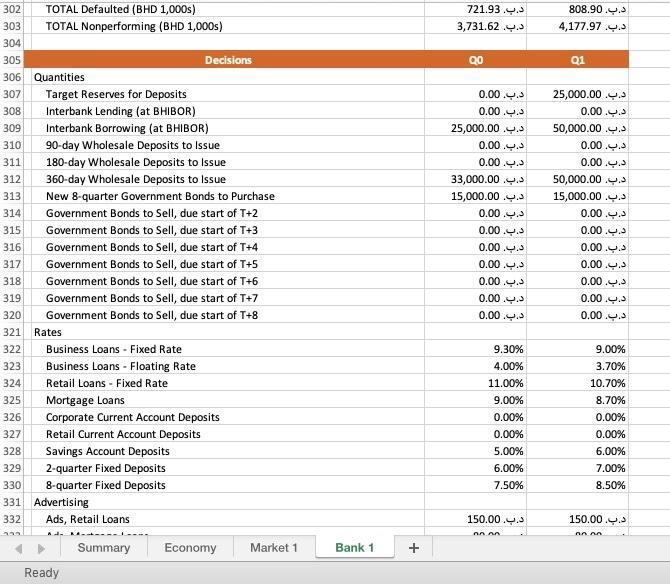Select the 8-quarter Fixed Deposits cell
The height and width of the screenshot is (584, 670).
point(228,485)
